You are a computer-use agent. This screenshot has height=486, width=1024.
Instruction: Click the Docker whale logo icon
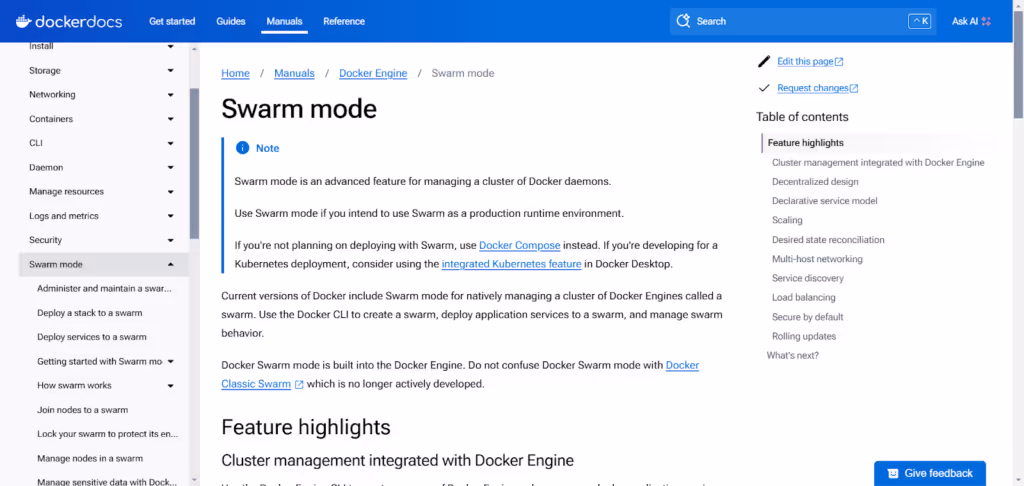(24, 21)
